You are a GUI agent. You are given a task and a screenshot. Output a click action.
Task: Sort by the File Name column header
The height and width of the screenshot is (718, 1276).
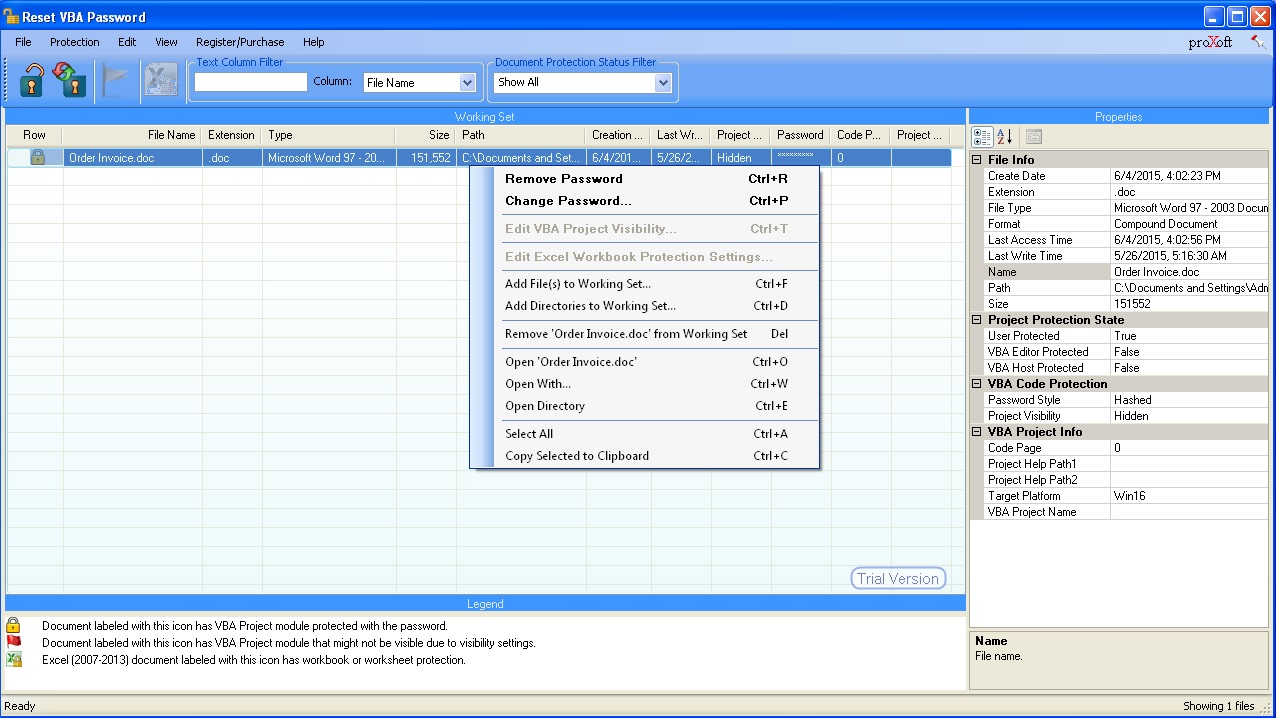[x=132, y=135]
